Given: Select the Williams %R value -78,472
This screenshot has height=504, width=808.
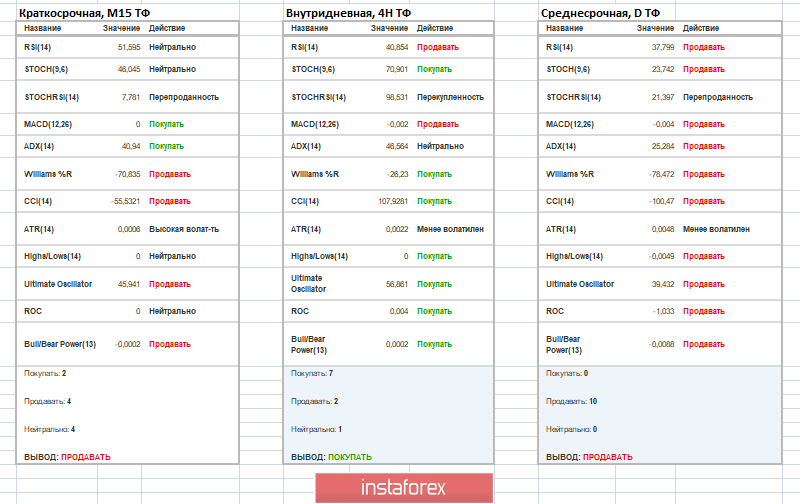Looking at the screenshot, I should pyautogui.click(x=662, y=174).
